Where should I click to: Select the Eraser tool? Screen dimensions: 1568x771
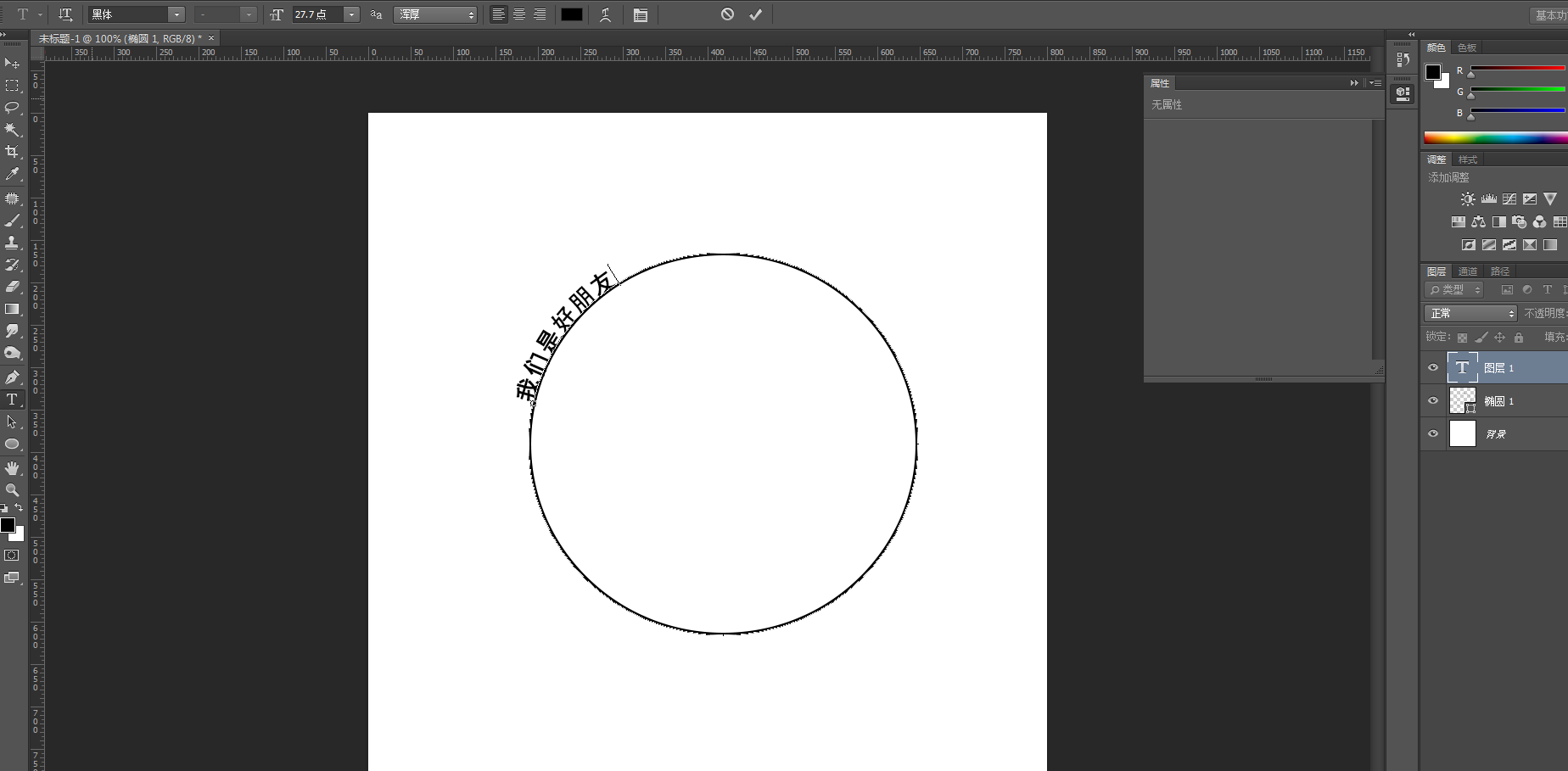pos(12,287)
